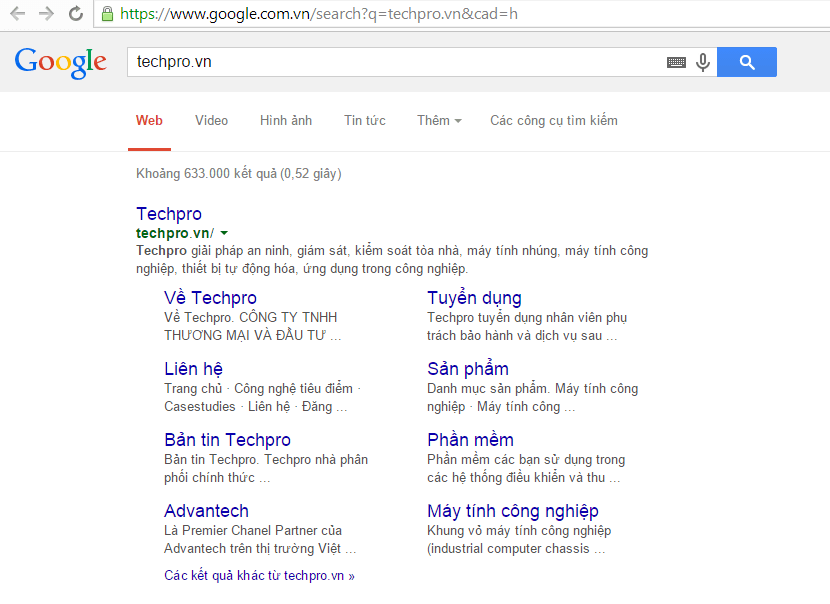Click the Google logo
The image size is (830, 604).
click(61, 62)
